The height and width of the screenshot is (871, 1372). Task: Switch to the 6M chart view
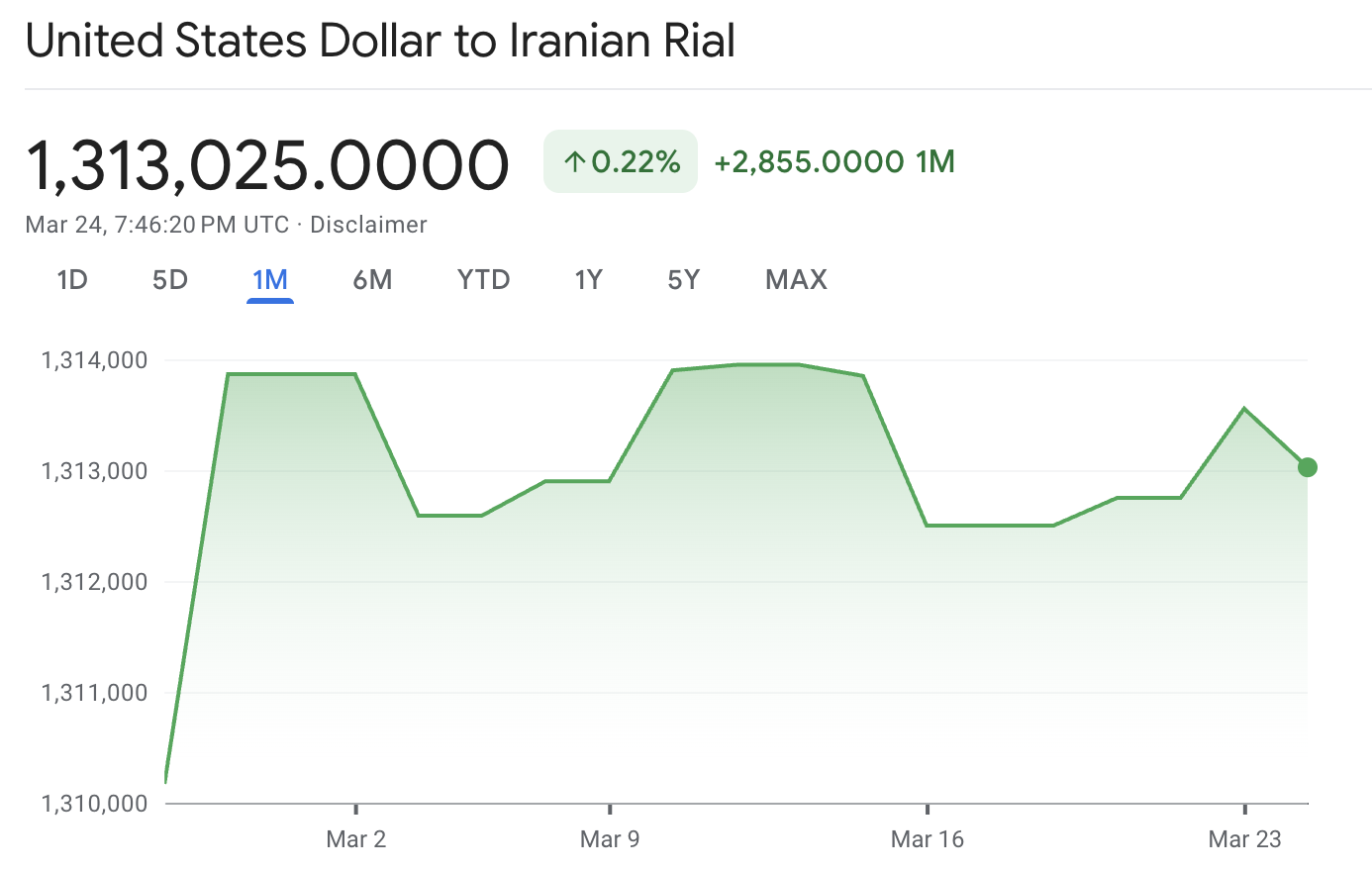tap(371, 280)
